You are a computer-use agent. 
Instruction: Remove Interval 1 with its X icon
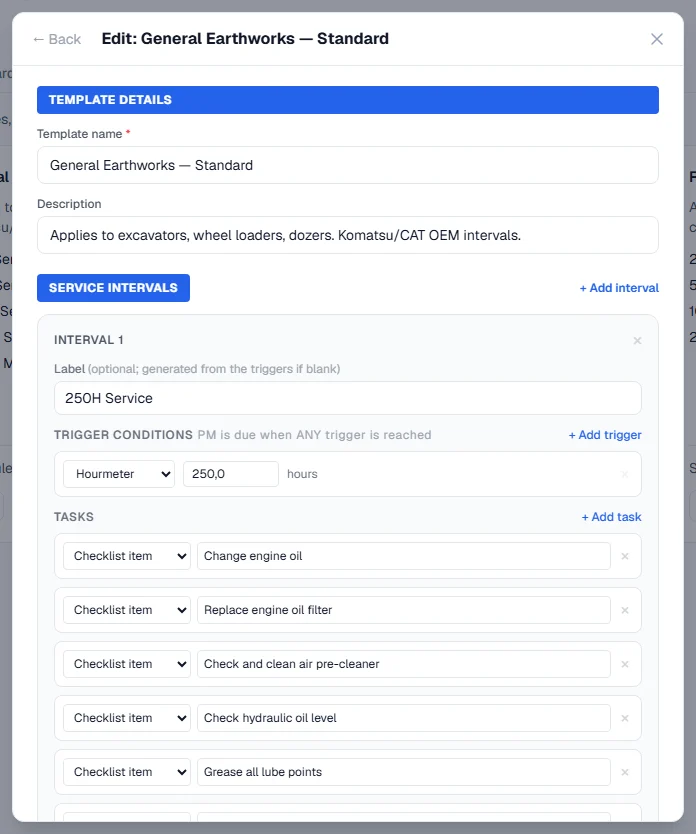coord(637,340)
